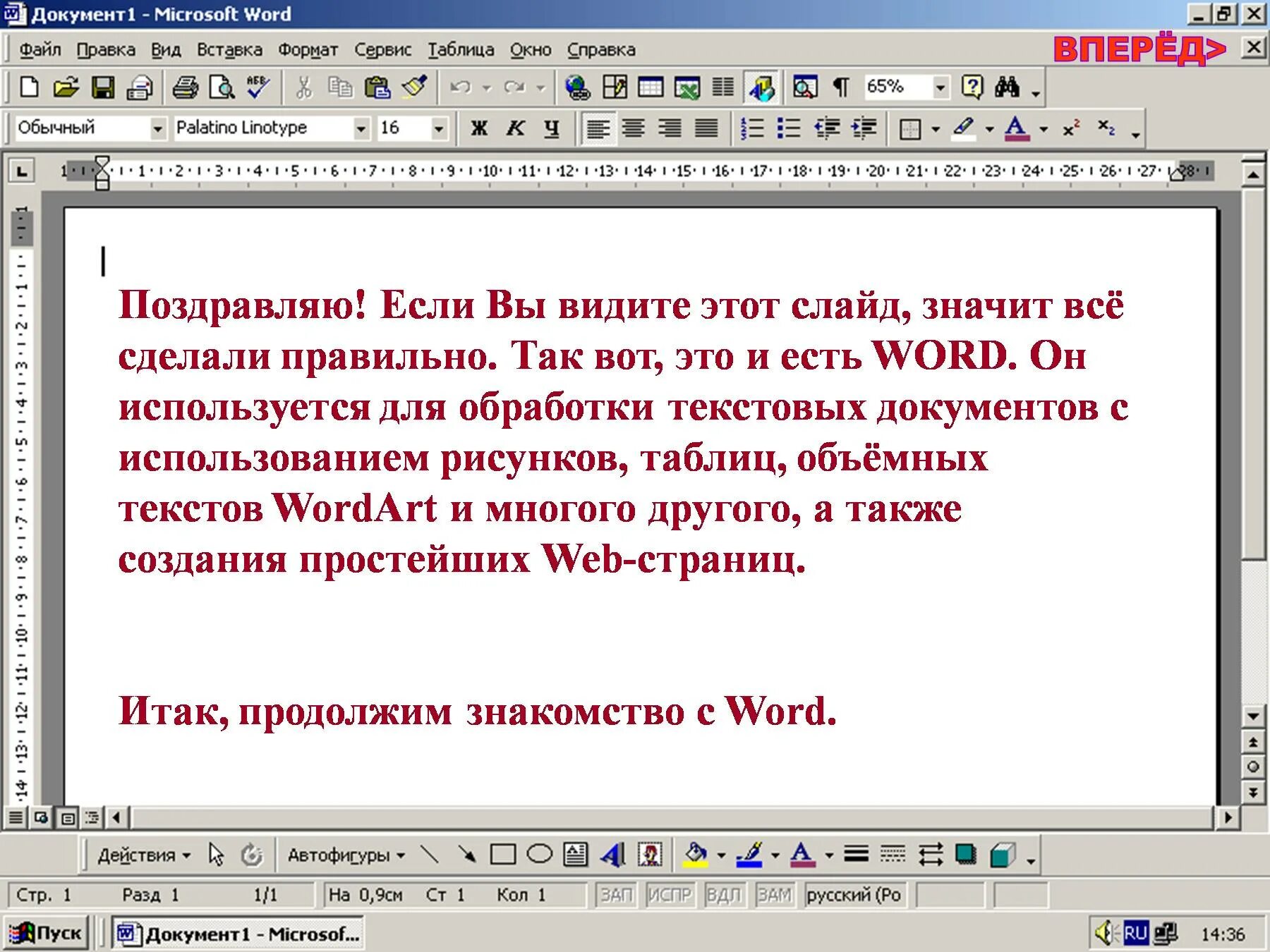Switch RU keyboard language indicator
The image size is (1270, 952).
click(1135, 934)
